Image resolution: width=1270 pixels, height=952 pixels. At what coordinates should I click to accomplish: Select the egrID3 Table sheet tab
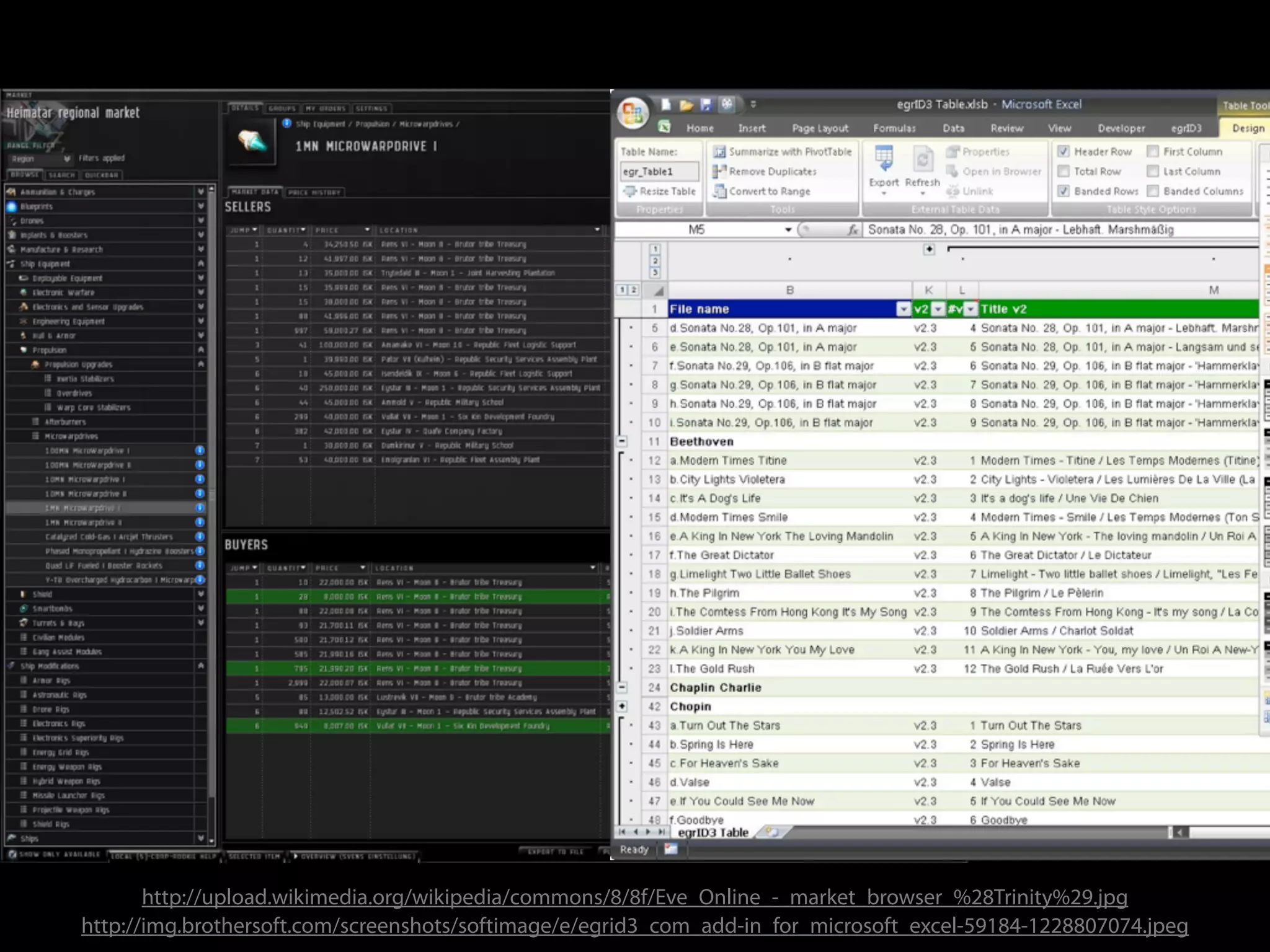pyautogui.click(x=713, y=832)
